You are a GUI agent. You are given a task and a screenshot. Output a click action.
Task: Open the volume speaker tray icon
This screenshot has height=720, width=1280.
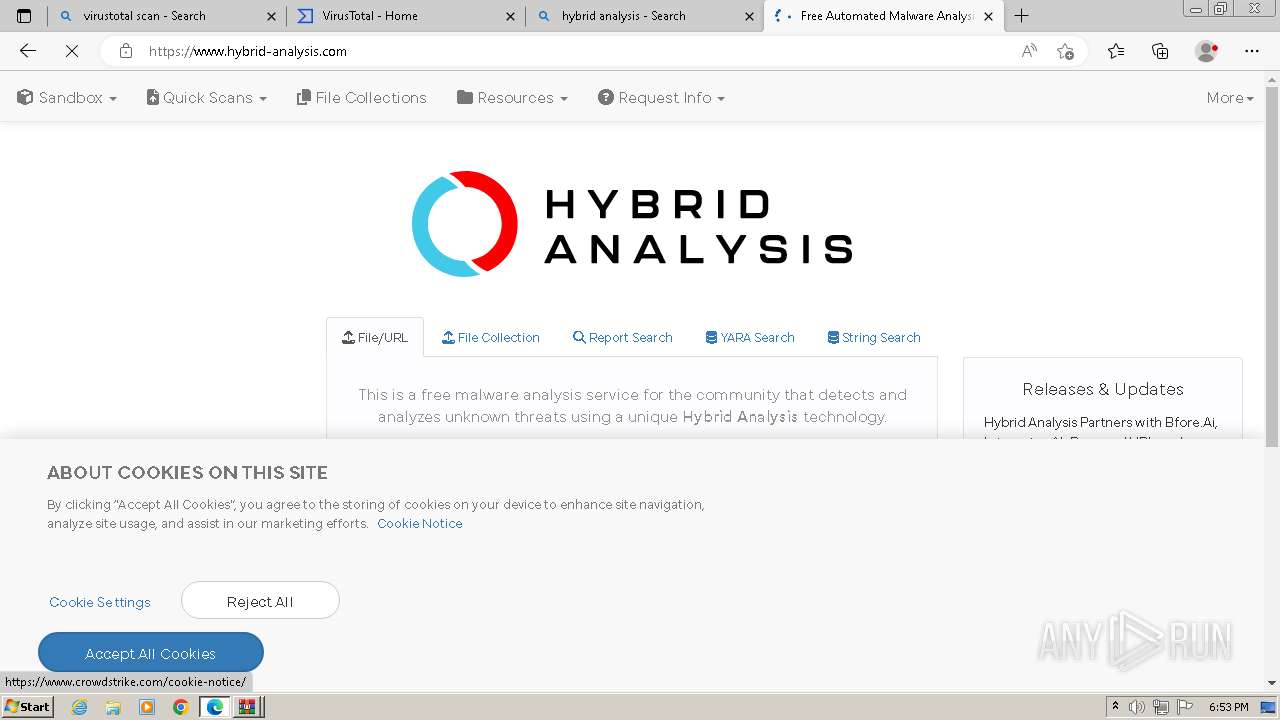(1137, 707)
